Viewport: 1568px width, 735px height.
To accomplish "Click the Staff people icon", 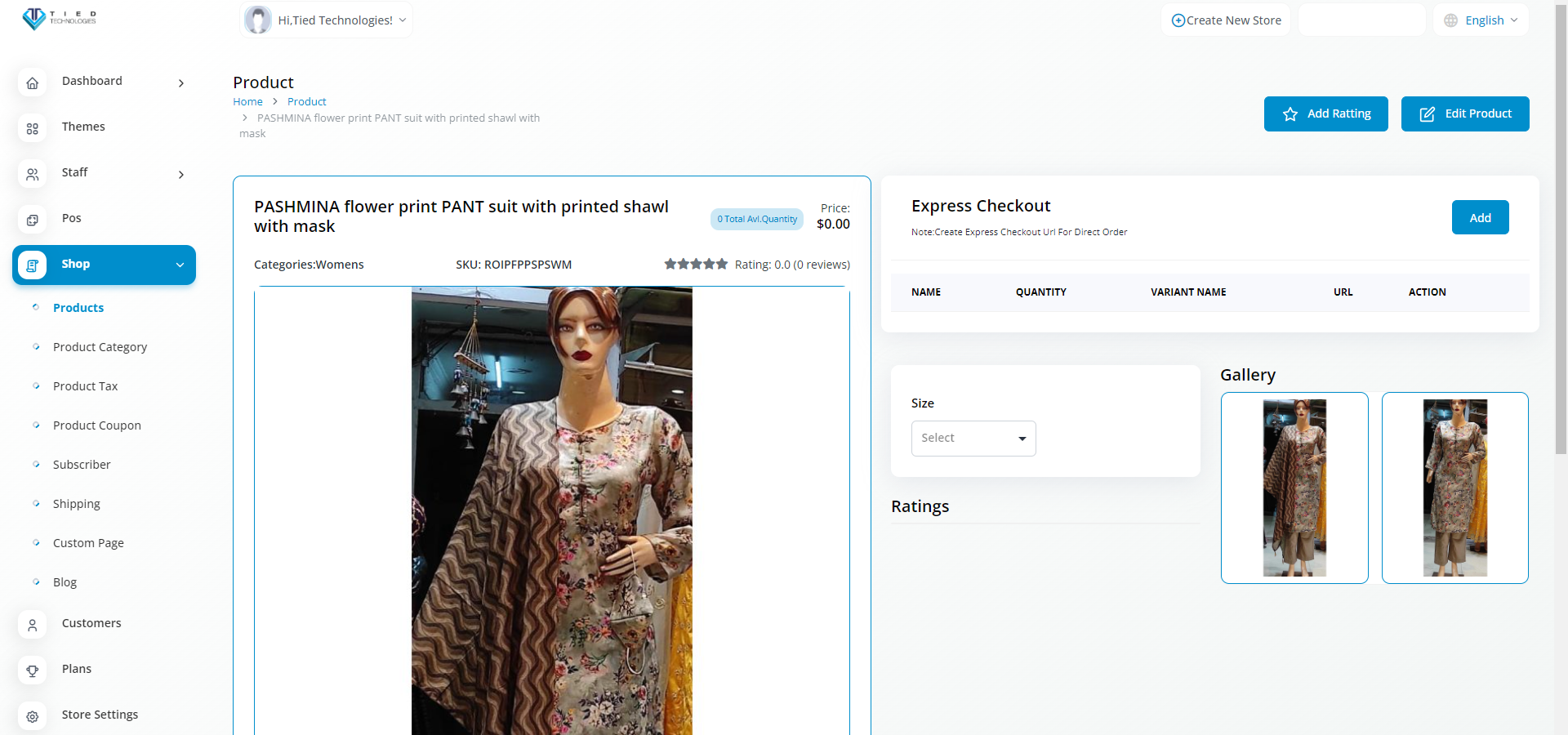I will coord(33,174).
